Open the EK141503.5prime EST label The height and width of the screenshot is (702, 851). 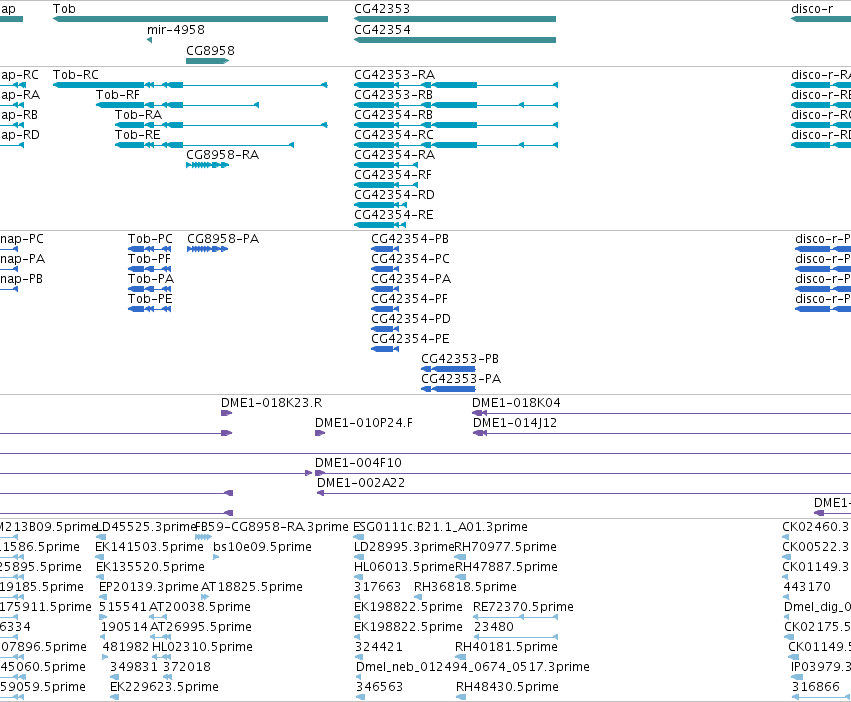(149, 547)
